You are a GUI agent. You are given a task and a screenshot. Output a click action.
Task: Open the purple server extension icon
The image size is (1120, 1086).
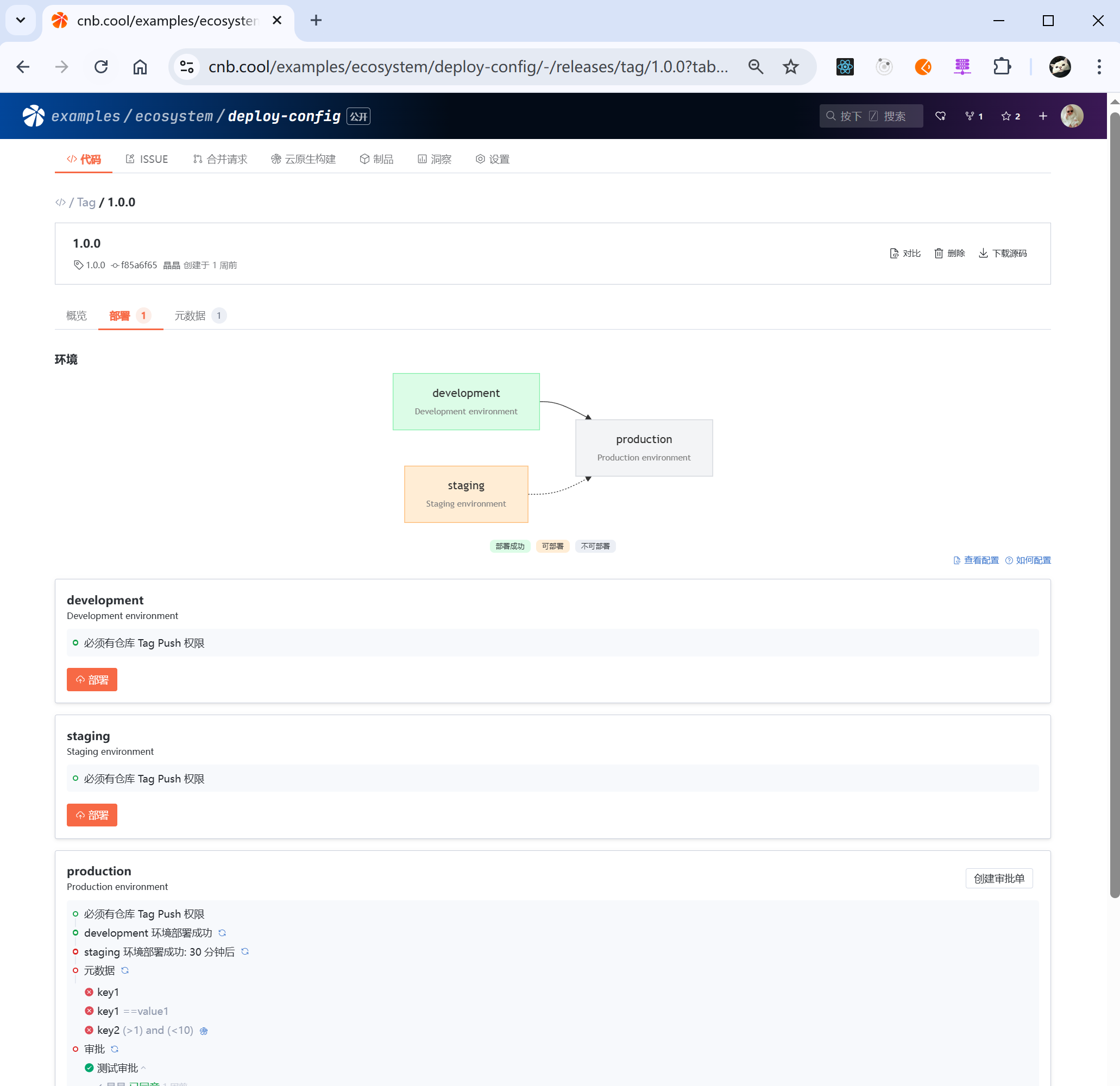(x=962, y=67)
